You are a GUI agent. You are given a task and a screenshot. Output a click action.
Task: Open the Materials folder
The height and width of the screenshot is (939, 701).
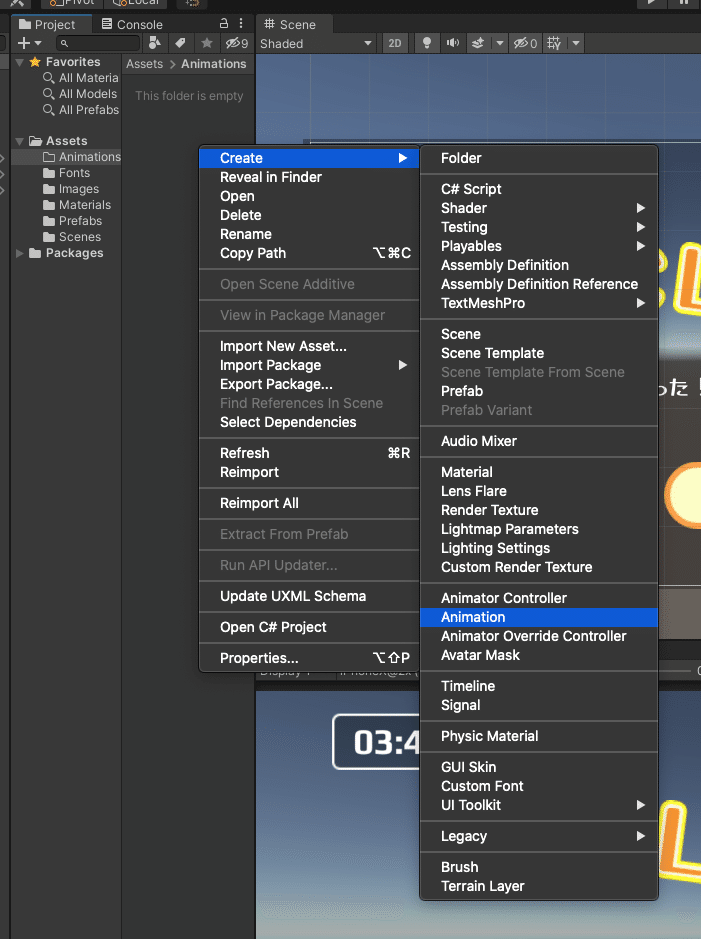pyautogui.click(x=77, y=205)
